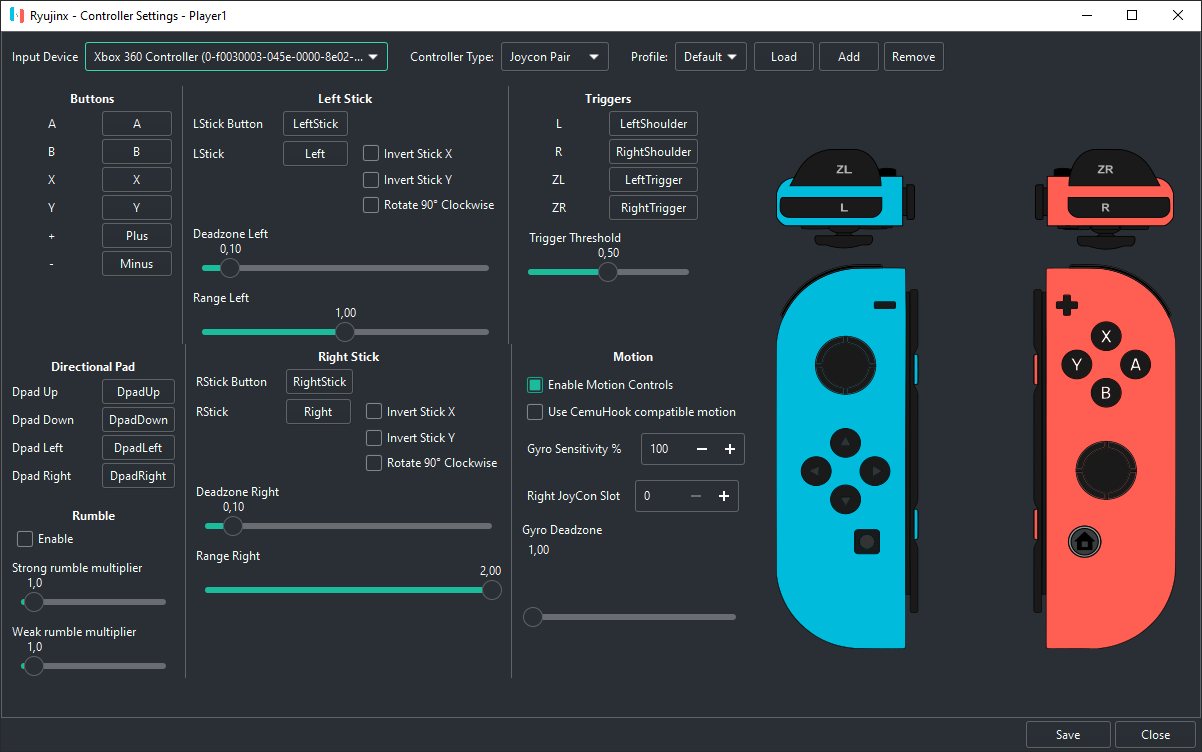Enable the Rumble checkbox

[x=25, y=539]
